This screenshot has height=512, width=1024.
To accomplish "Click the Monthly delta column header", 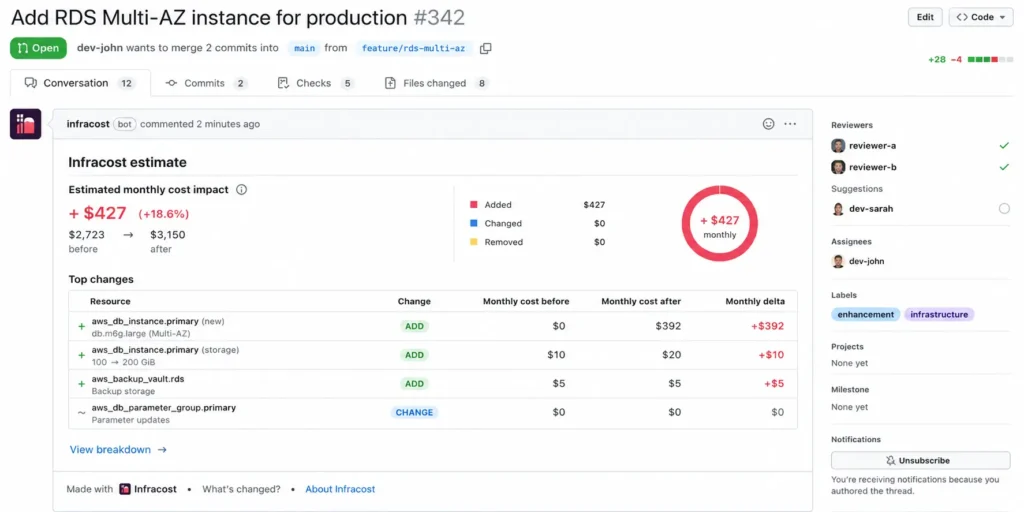I will [756, 302].
